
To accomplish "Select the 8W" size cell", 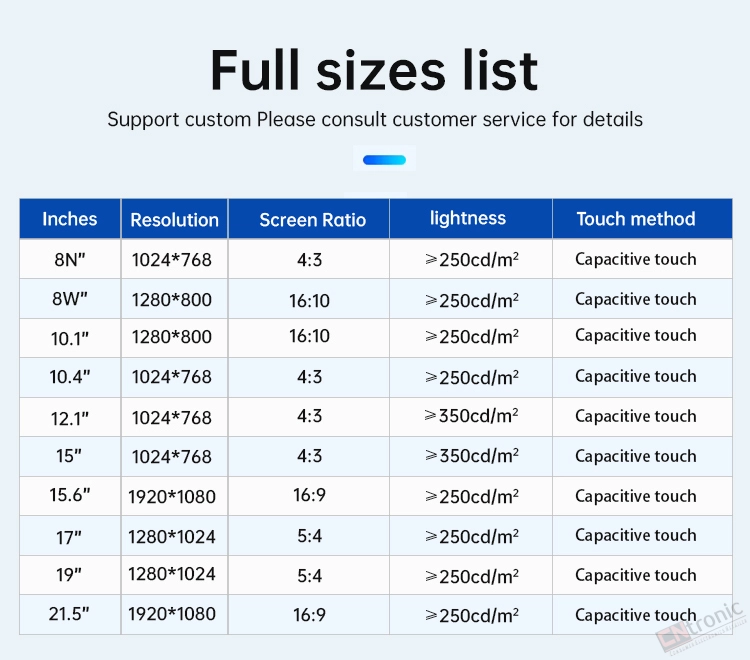I will tap(70, 298).
